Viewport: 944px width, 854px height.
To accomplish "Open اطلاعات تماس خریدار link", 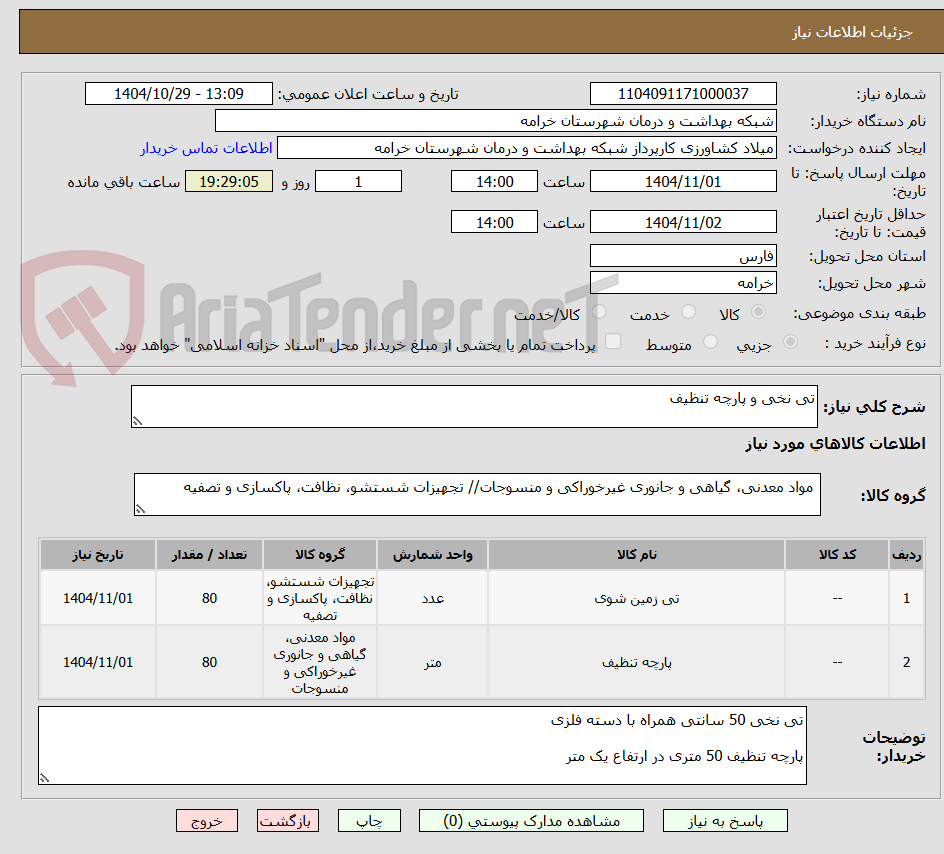I will tap(206, 148).
